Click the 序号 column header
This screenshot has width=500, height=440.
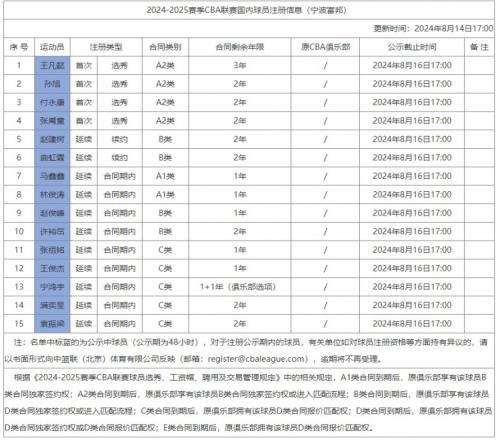click(19, 47)
